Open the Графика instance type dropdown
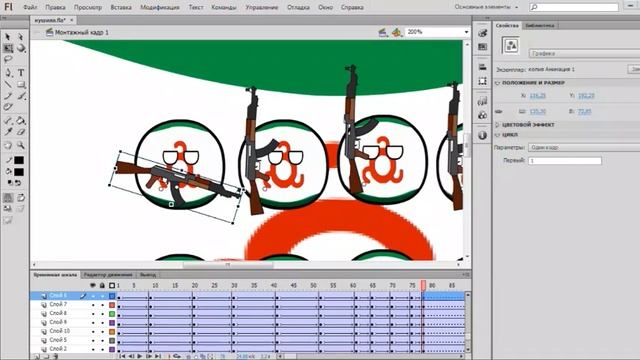Screen dimensions: 640x360 (584, 53)
